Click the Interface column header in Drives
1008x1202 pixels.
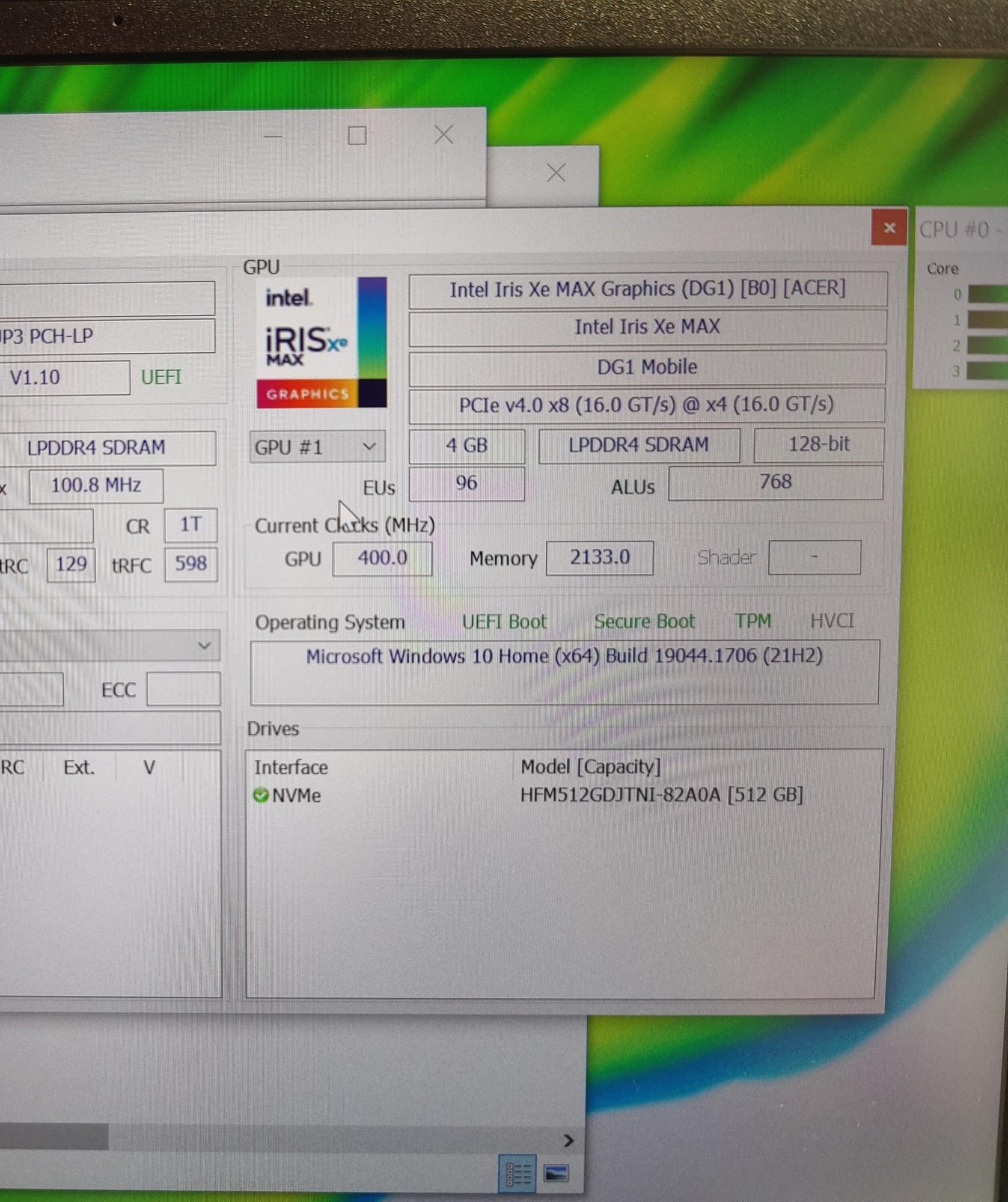tap(291, 767)
